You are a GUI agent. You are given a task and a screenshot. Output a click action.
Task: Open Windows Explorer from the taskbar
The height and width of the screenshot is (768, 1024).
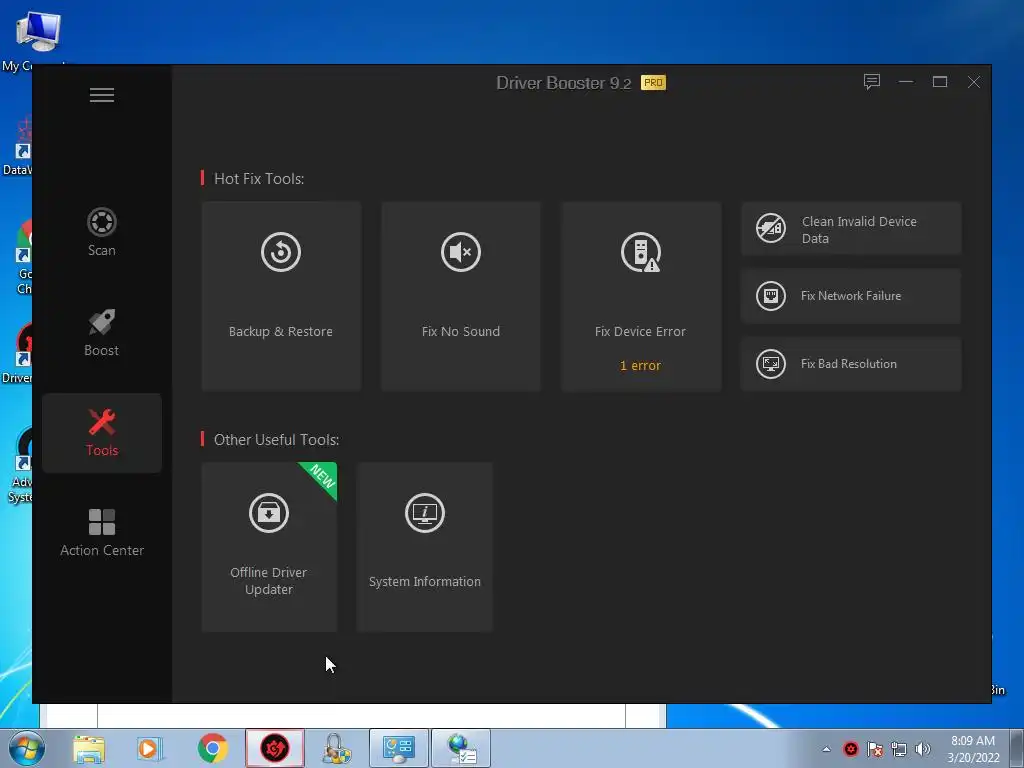pos(89,748)
